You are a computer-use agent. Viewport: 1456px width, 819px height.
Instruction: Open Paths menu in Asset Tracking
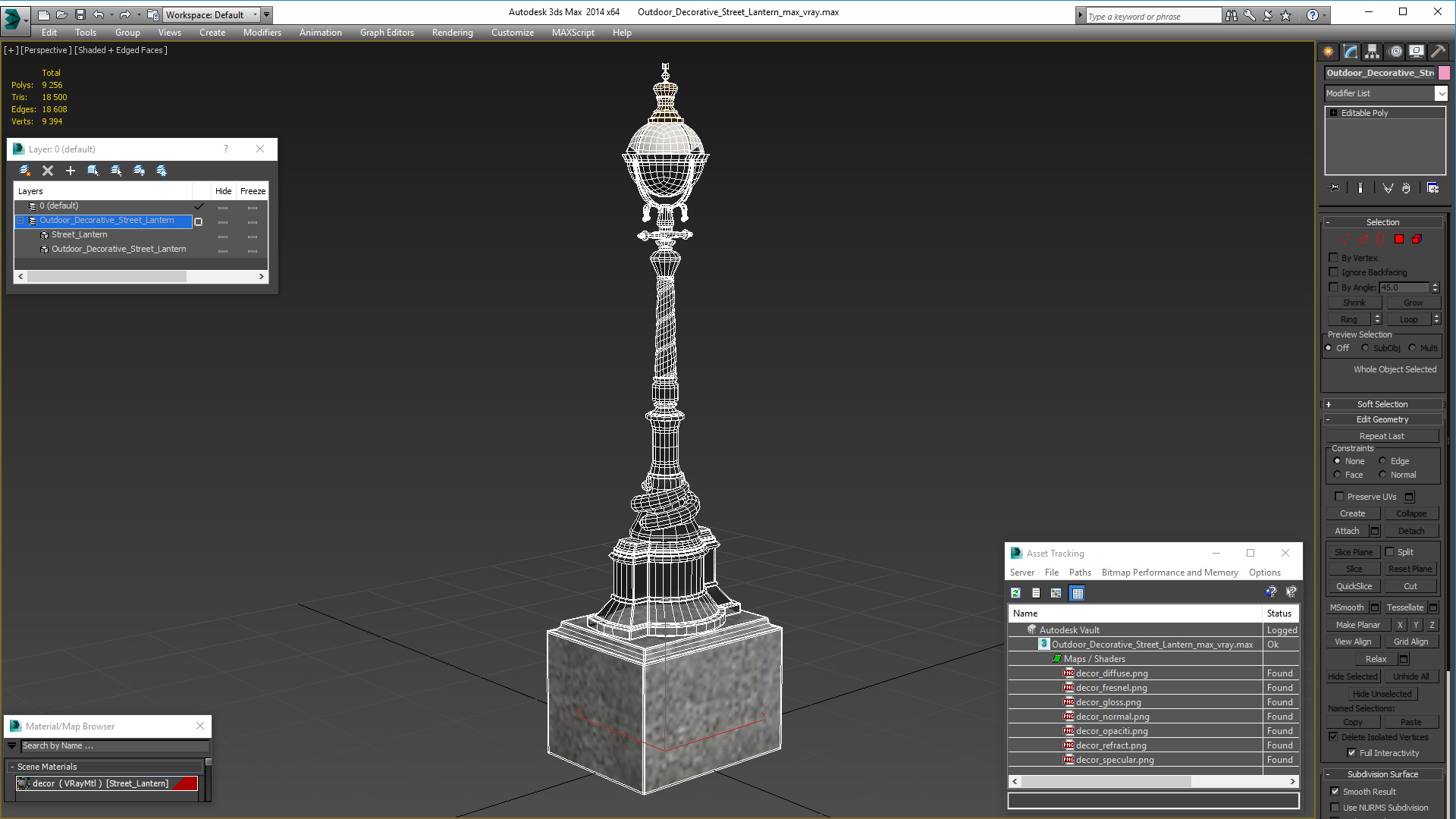point(1080,573)
